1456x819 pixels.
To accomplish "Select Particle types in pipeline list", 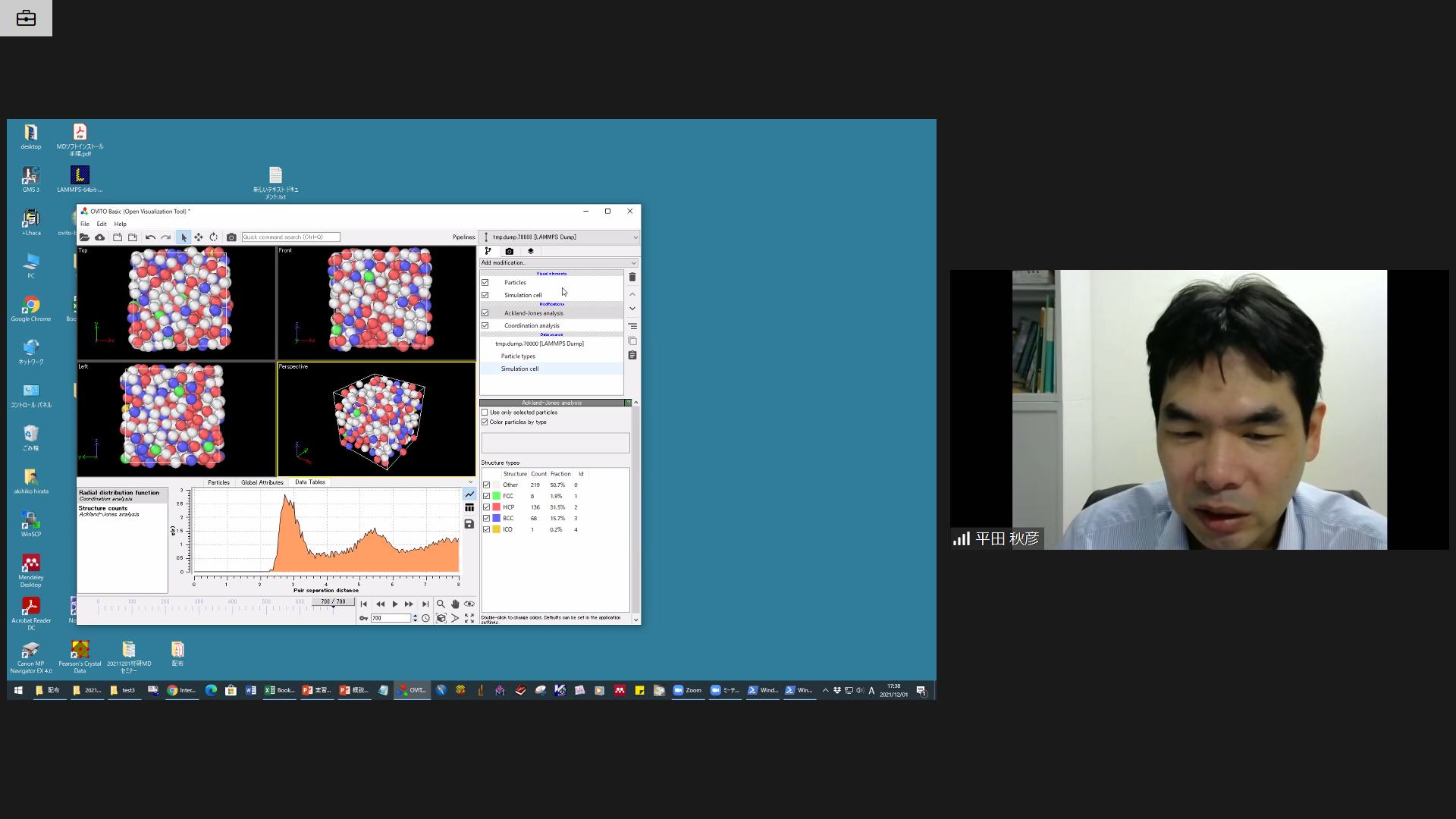I will 518,356.
